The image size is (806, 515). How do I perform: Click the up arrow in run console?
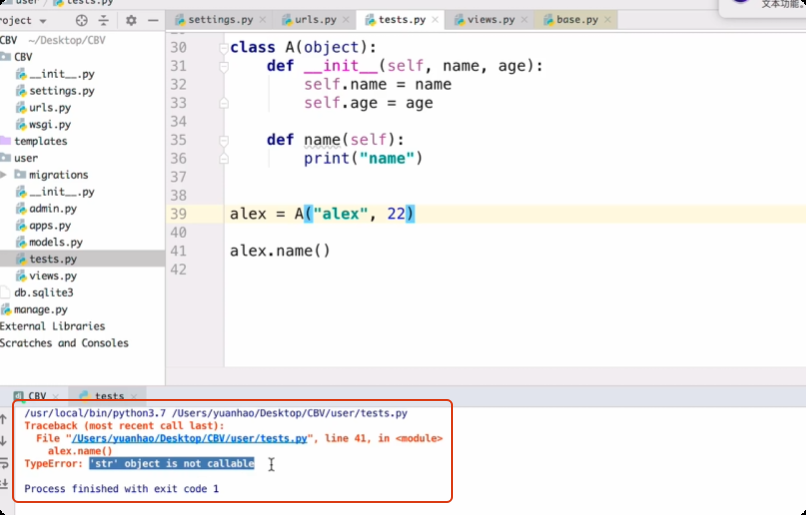[x=4, y=420]
